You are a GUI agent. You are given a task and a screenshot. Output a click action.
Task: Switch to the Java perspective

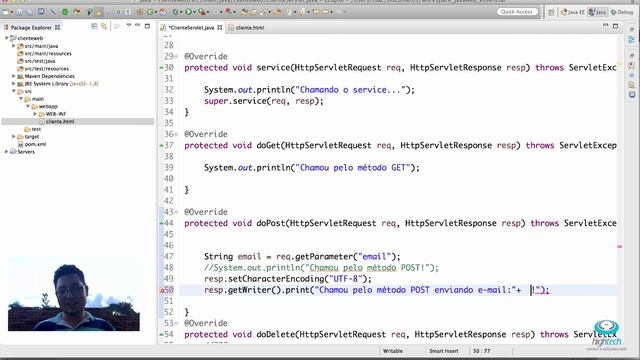597,12
